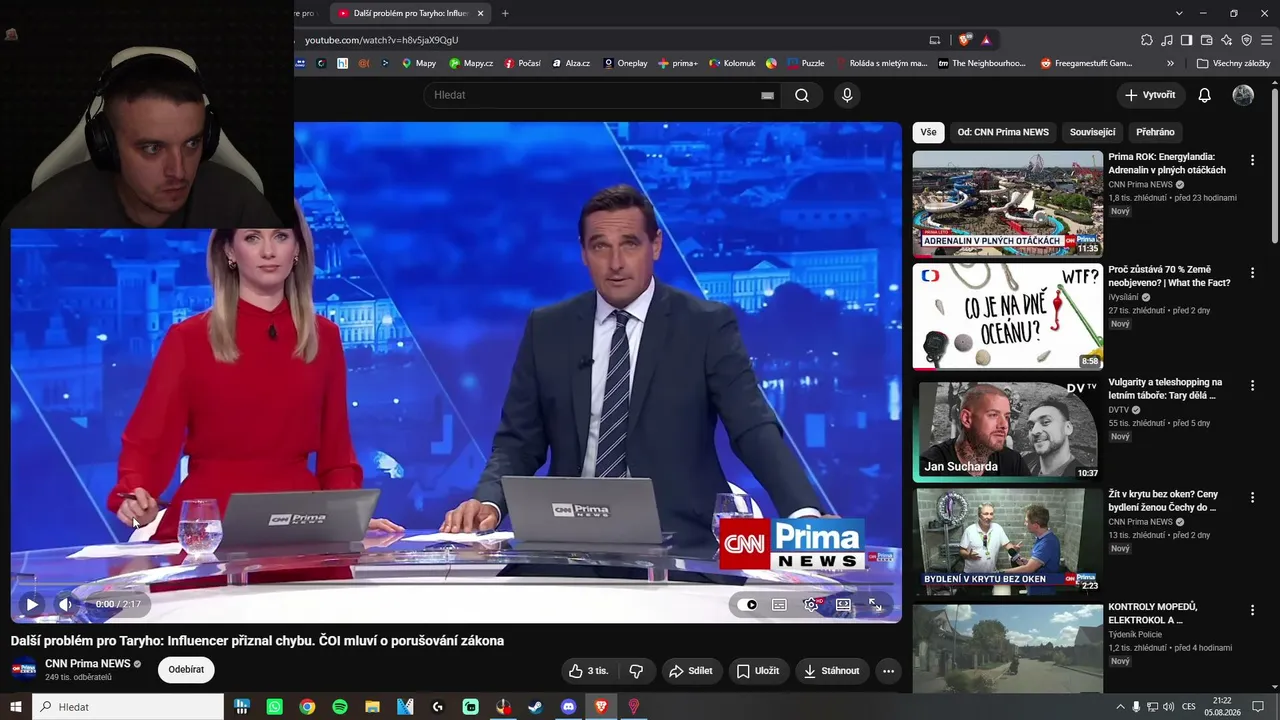Screen dimensions: 1280x720
Task: Click the Vytvořit create button
Action: pyautogui.click(x=1150, y=95)
